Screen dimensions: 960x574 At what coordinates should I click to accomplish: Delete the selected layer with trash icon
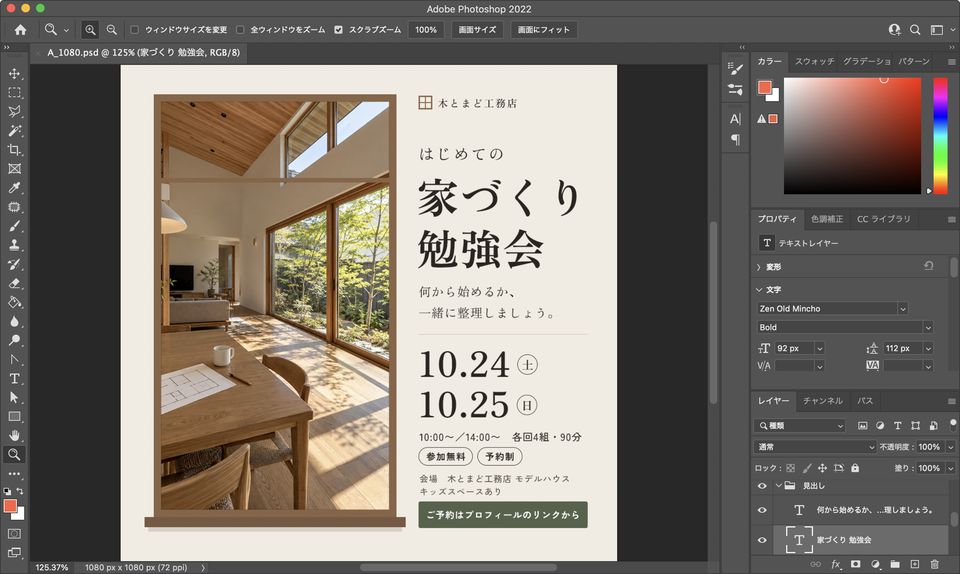point(934,564)
